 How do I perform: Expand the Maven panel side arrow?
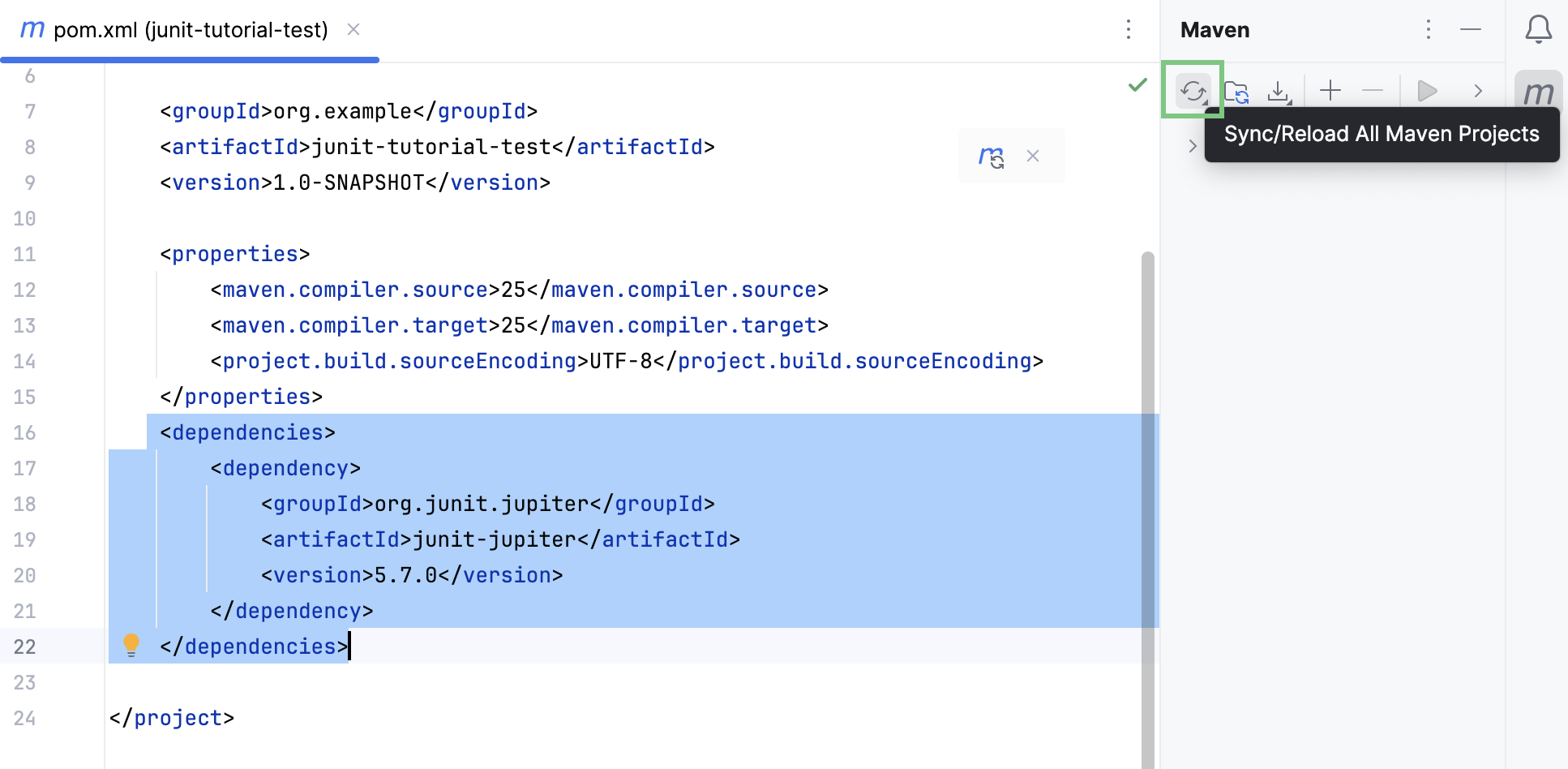coord(1192,146)
